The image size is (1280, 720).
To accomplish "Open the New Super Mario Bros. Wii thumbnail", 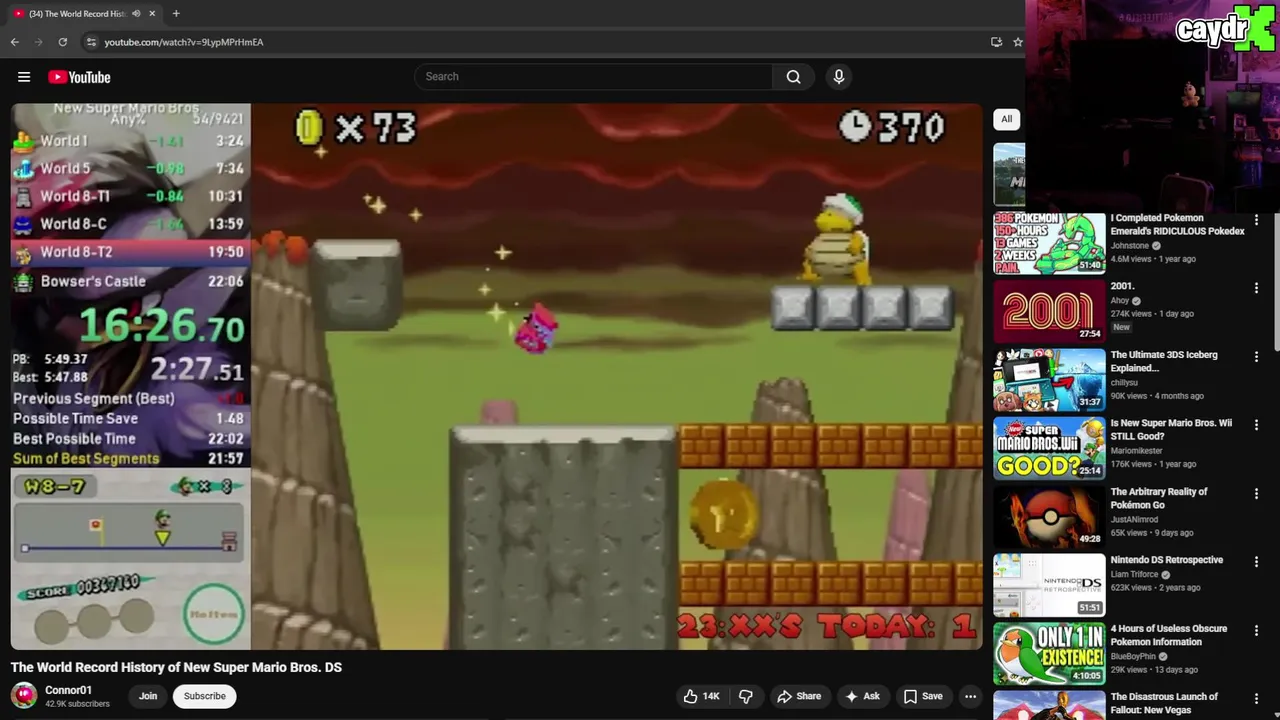I will (1049, 448).
